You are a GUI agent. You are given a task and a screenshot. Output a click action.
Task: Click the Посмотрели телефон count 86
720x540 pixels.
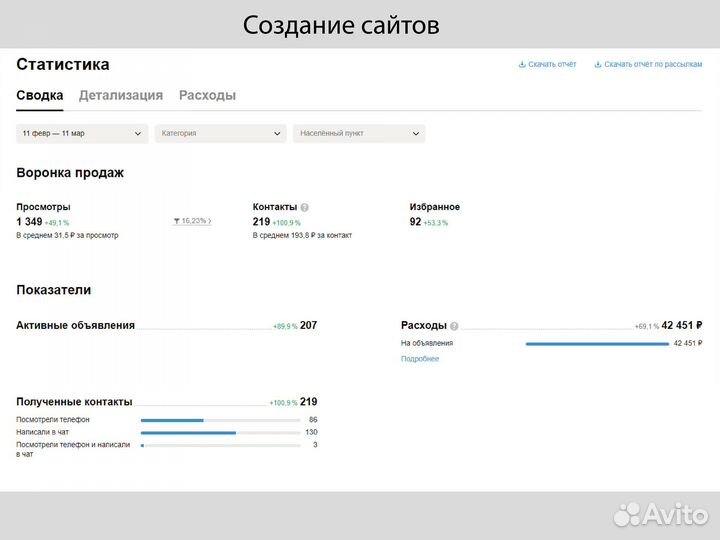click(x=313, y=420)
